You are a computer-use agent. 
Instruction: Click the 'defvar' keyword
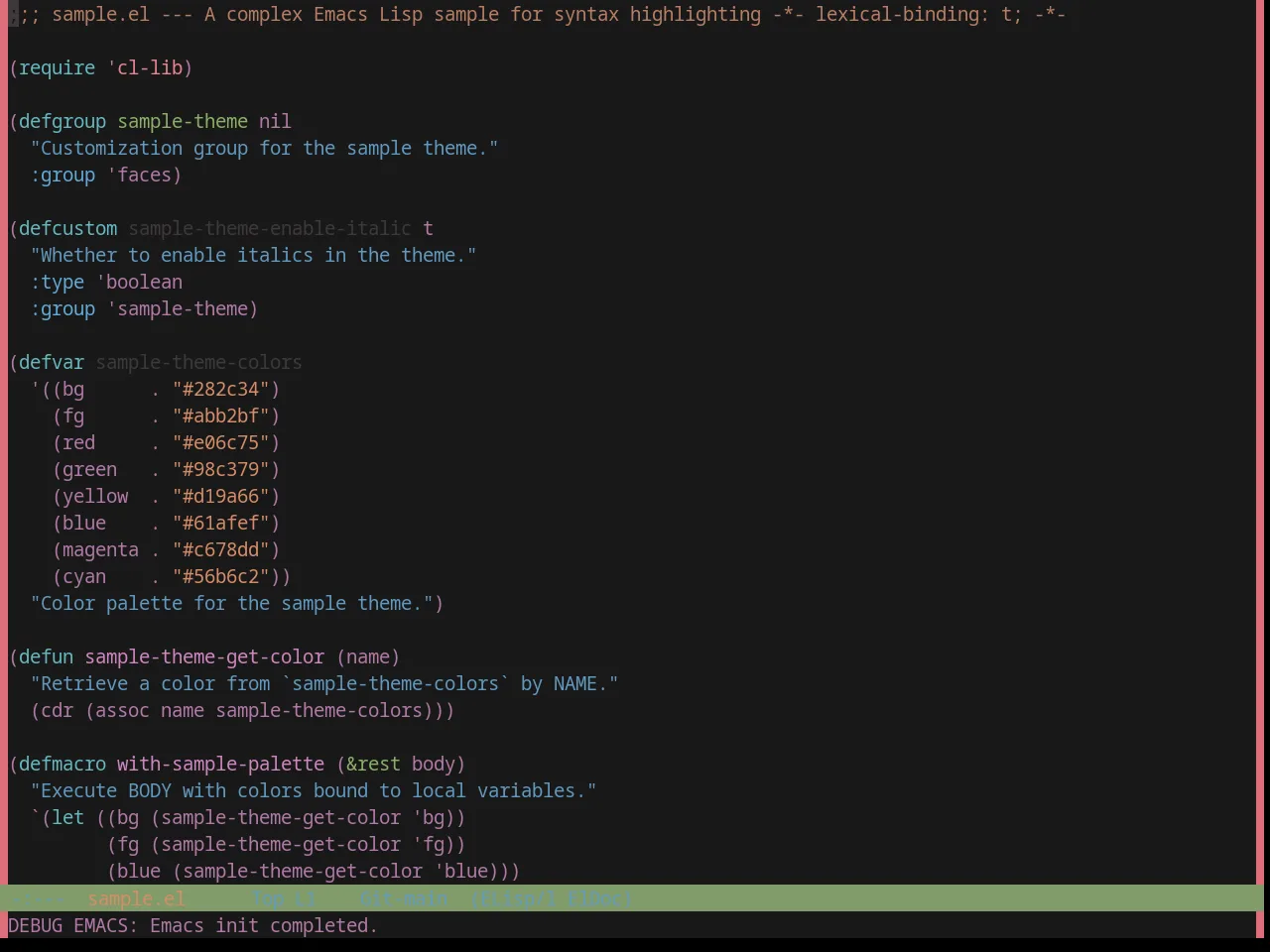coord(52,362)
